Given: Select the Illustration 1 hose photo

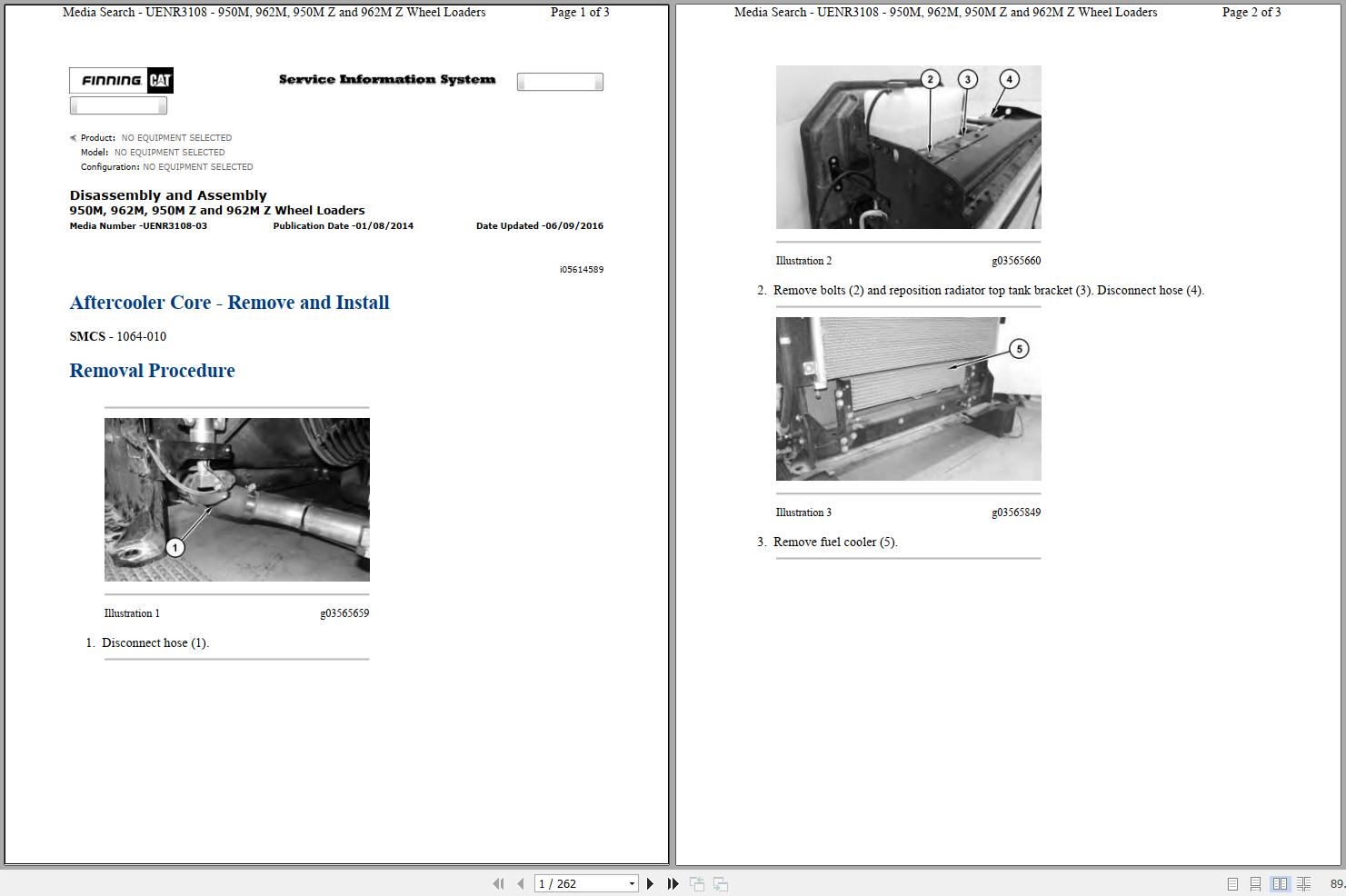Looking at the screenshot, I should click(236, 499).
